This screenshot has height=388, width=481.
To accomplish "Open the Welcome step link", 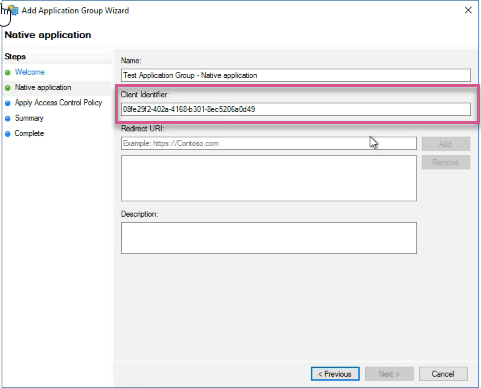I will [30, 72].
